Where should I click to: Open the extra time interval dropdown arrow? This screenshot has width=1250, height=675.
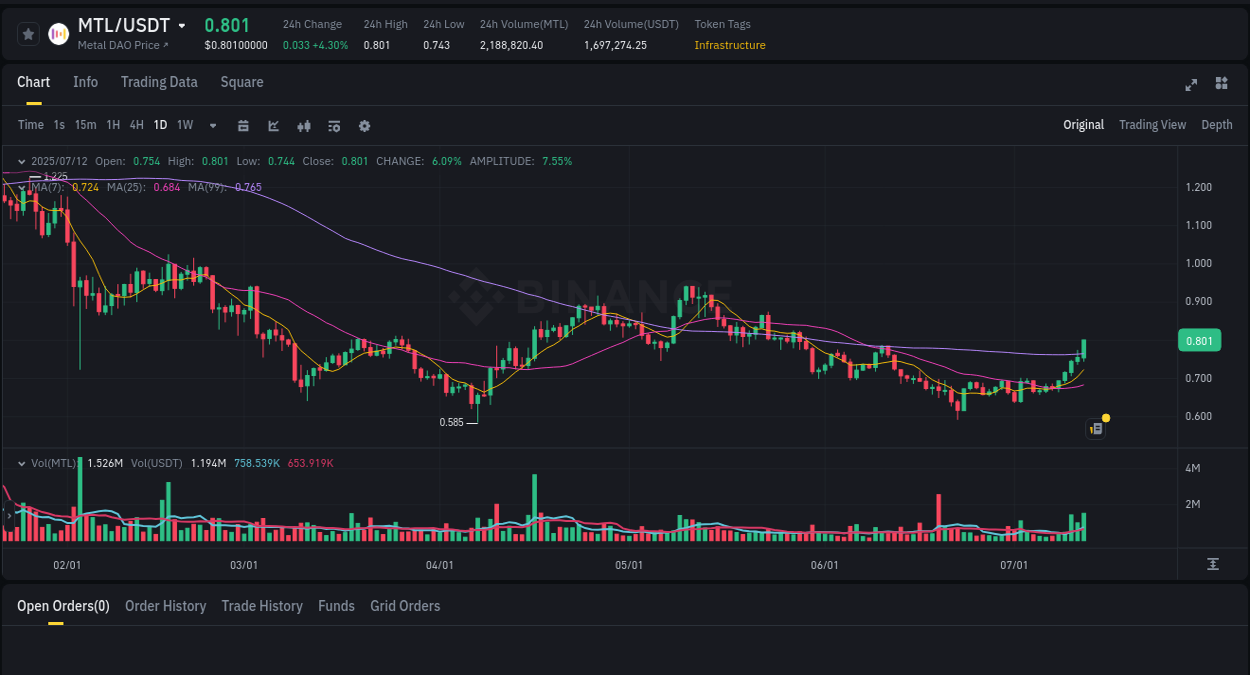(212, 125)
